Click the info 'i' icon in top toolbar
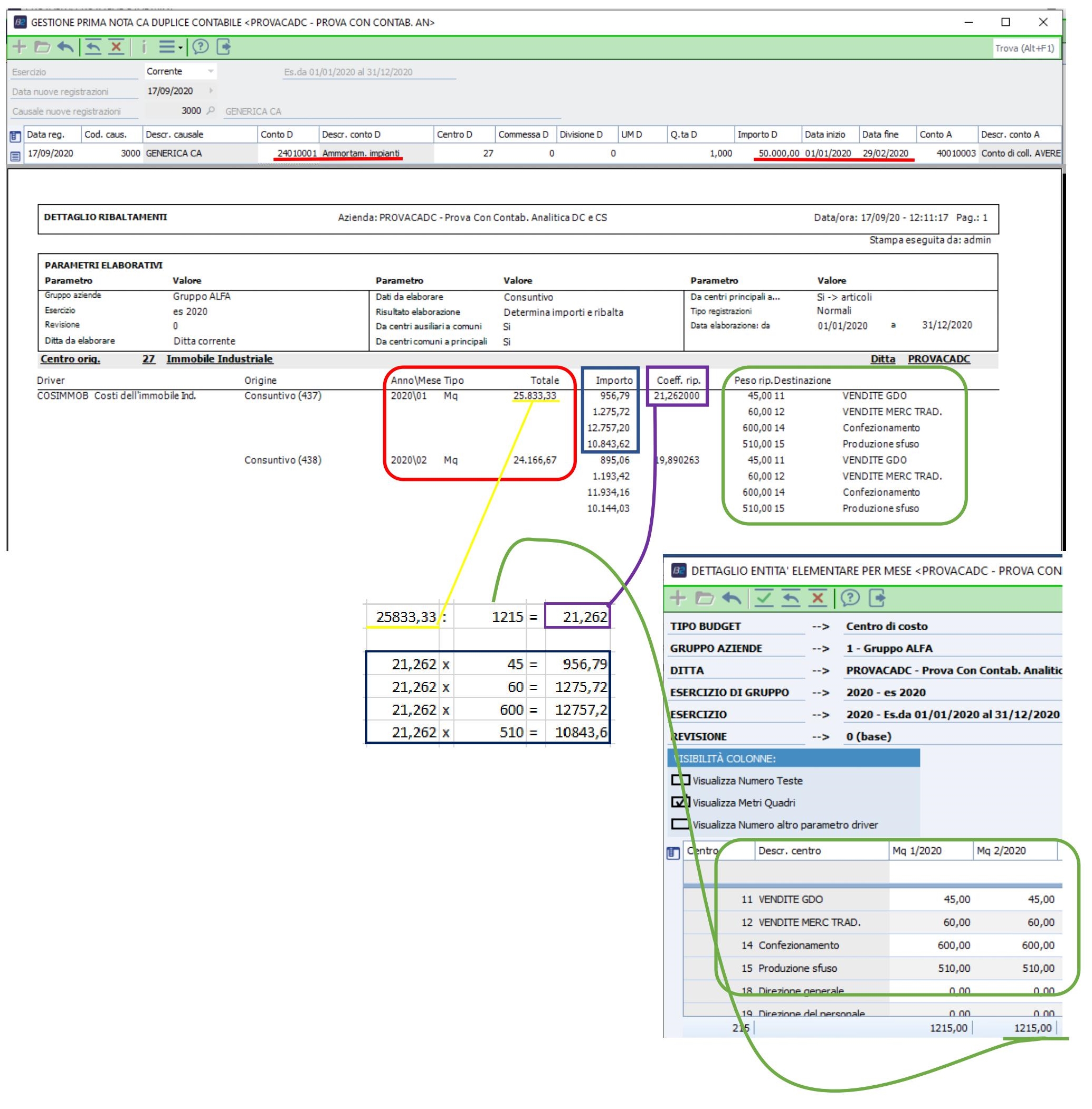This screenshot has width=1092, height=1109. click(144, 47)
